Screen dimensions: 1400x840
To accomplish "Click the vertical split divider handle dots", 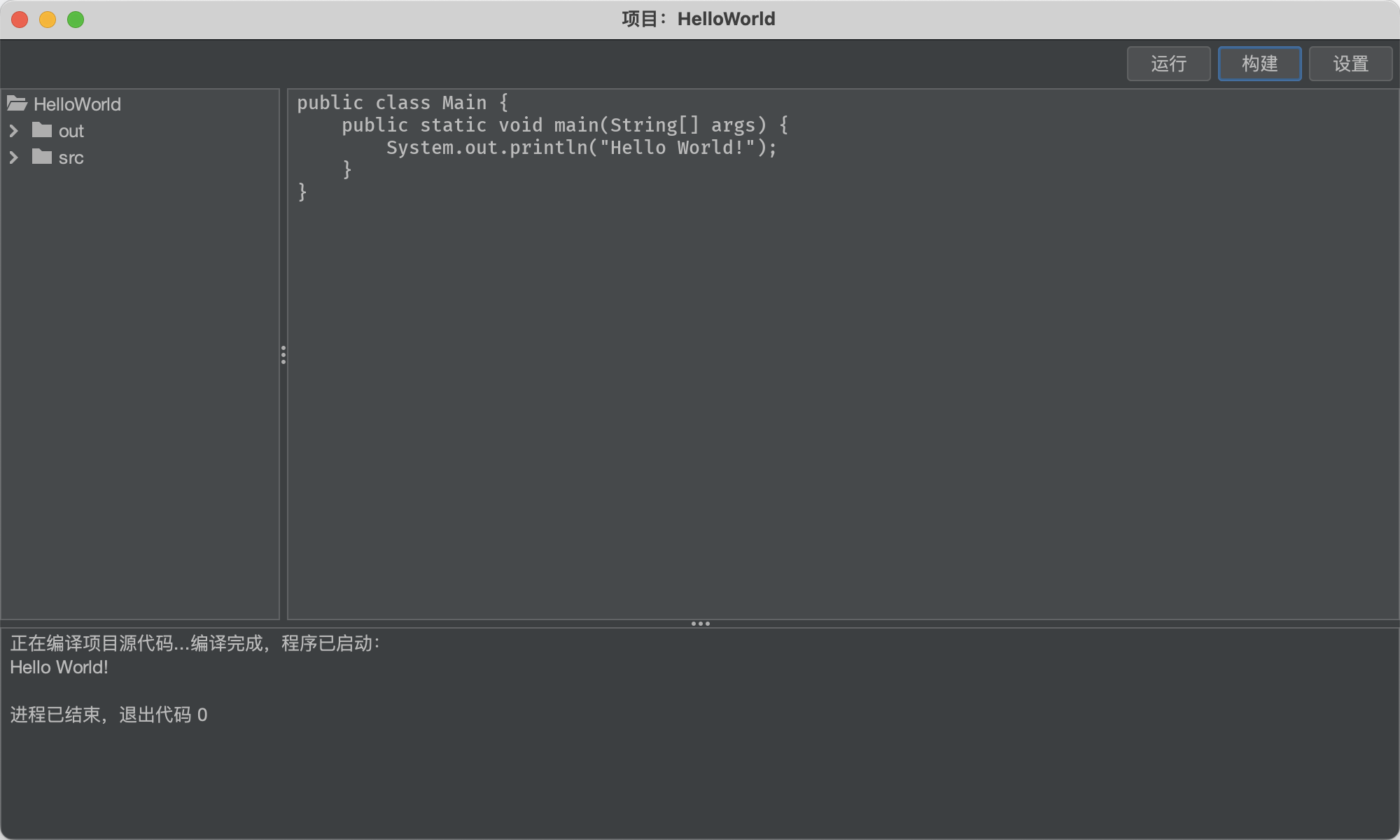I will [x=283, y=354].
